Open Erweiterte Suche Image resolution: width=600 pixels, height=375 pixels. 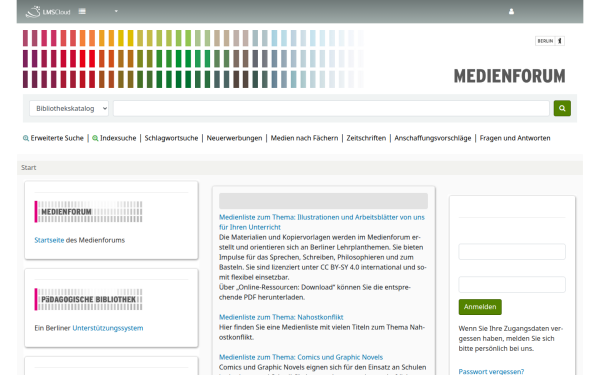pos(57,138)
